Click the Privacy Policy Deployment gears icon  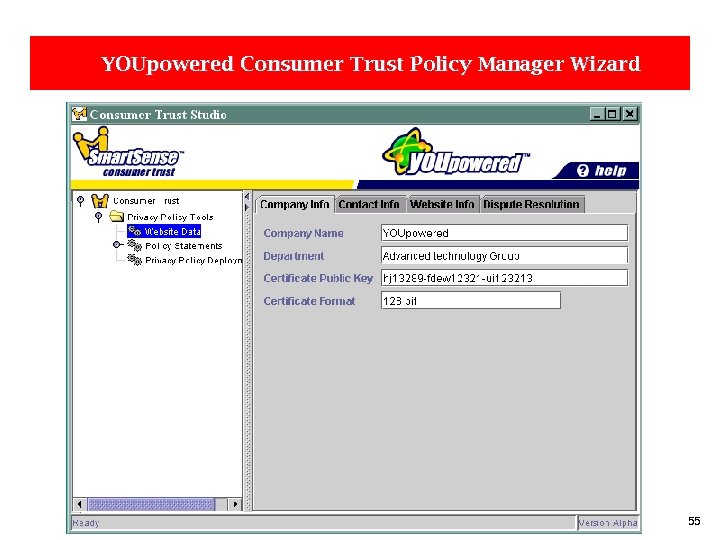point(135,260)
